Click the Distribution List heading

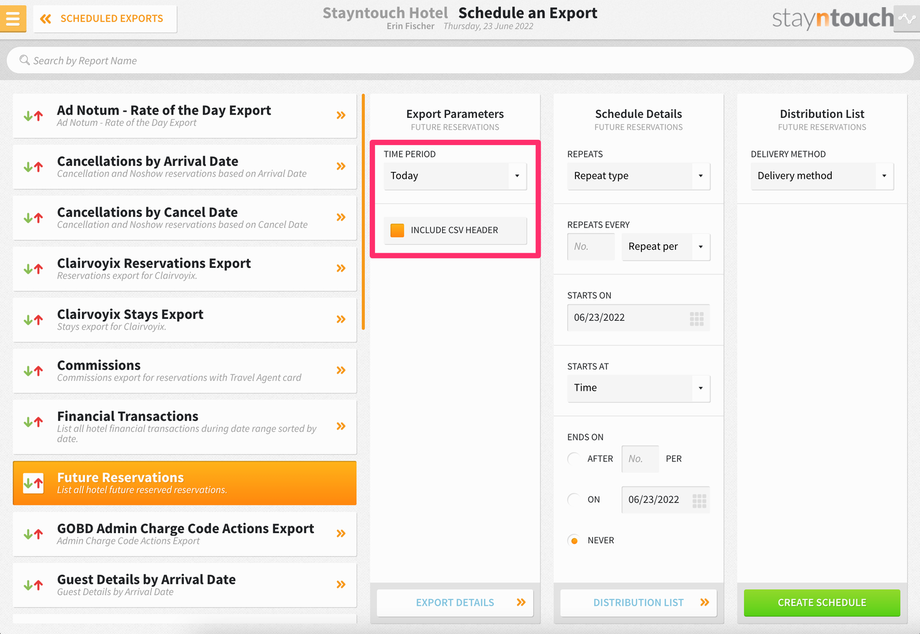click(x=822, y=114)
